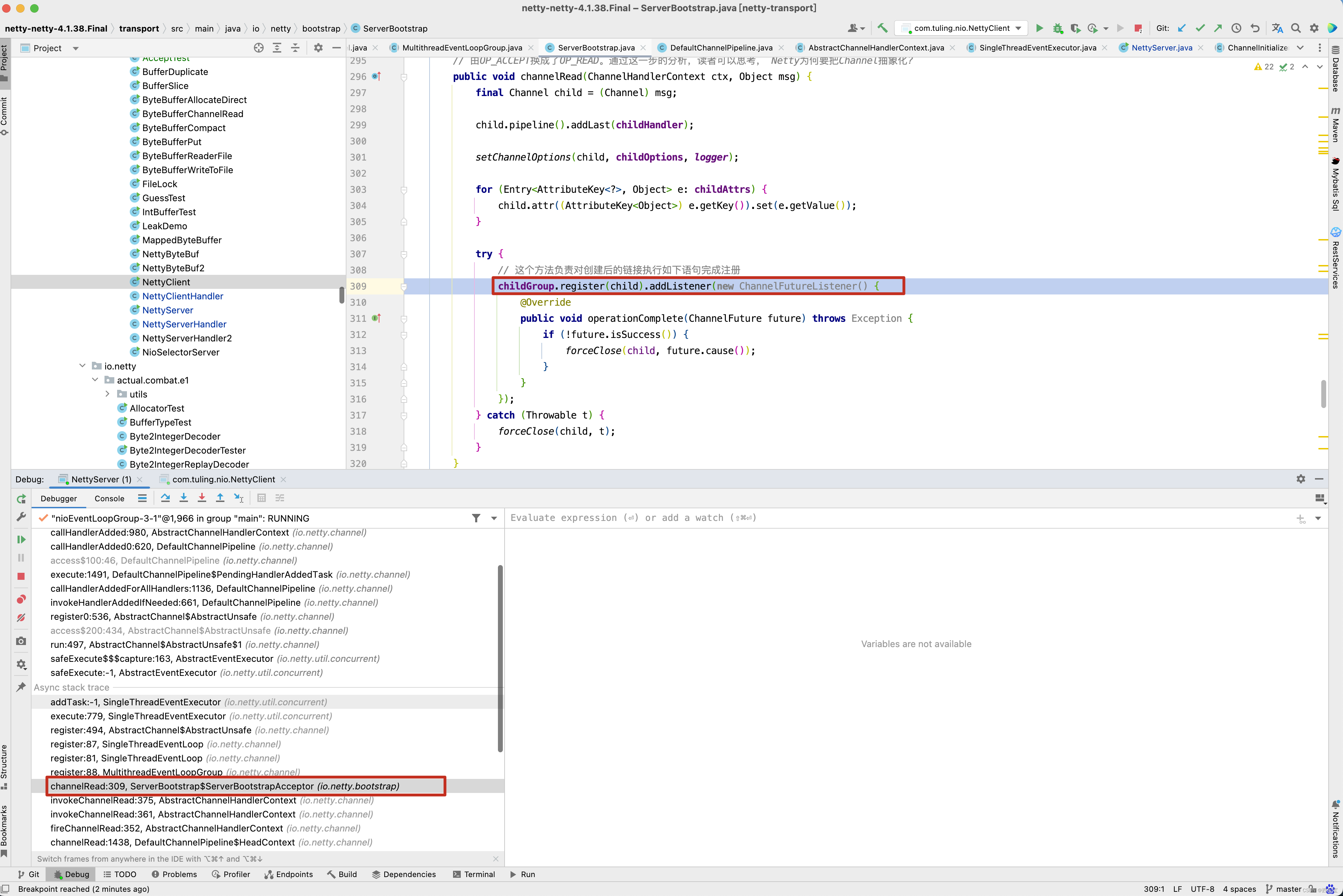Toggle the Pin Tab icon in the debug sidebar
The image size is (1343, 896).
click(x=21, y=687)
